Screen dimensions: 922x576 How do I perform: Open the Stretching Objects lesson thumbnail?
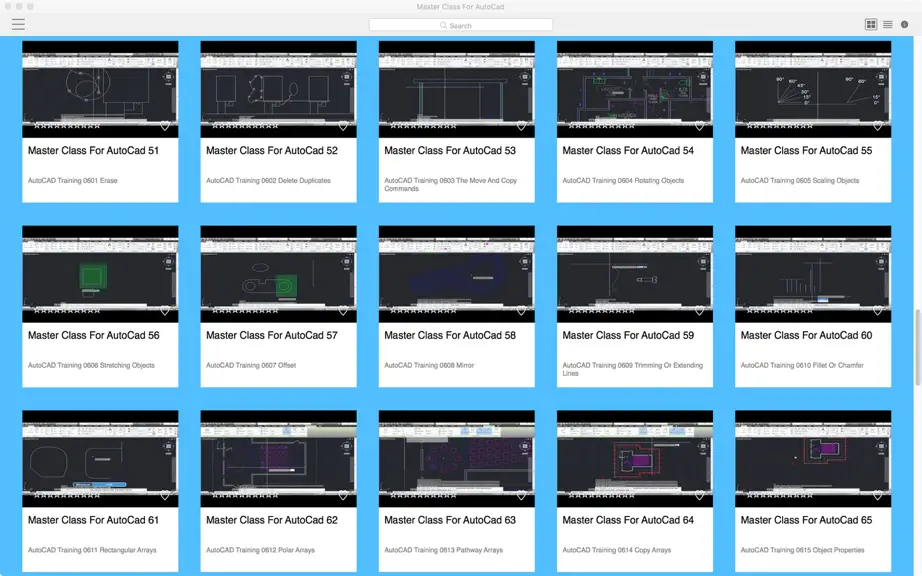100,274
